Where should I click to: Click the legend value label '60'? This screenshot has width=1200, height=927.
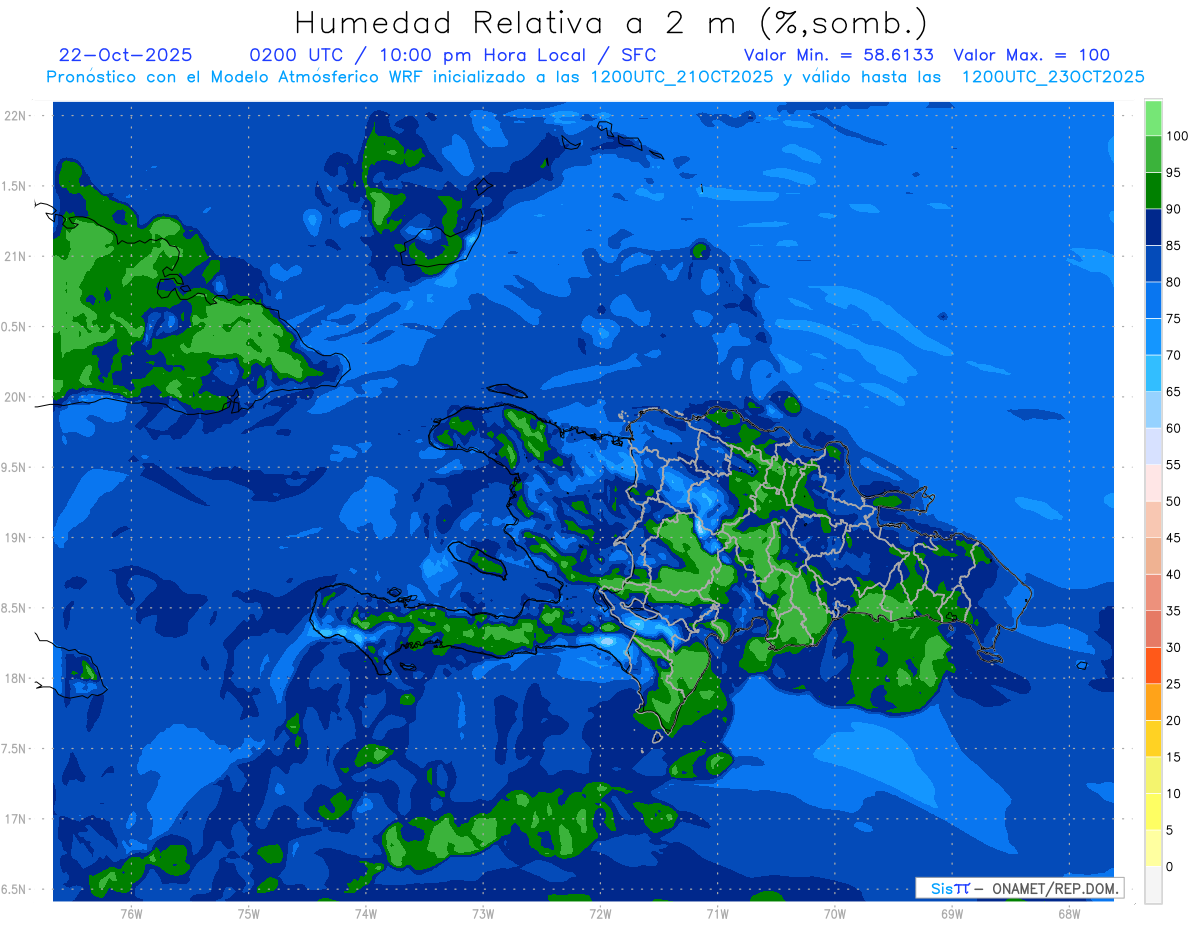click(x=1173, y=428)
